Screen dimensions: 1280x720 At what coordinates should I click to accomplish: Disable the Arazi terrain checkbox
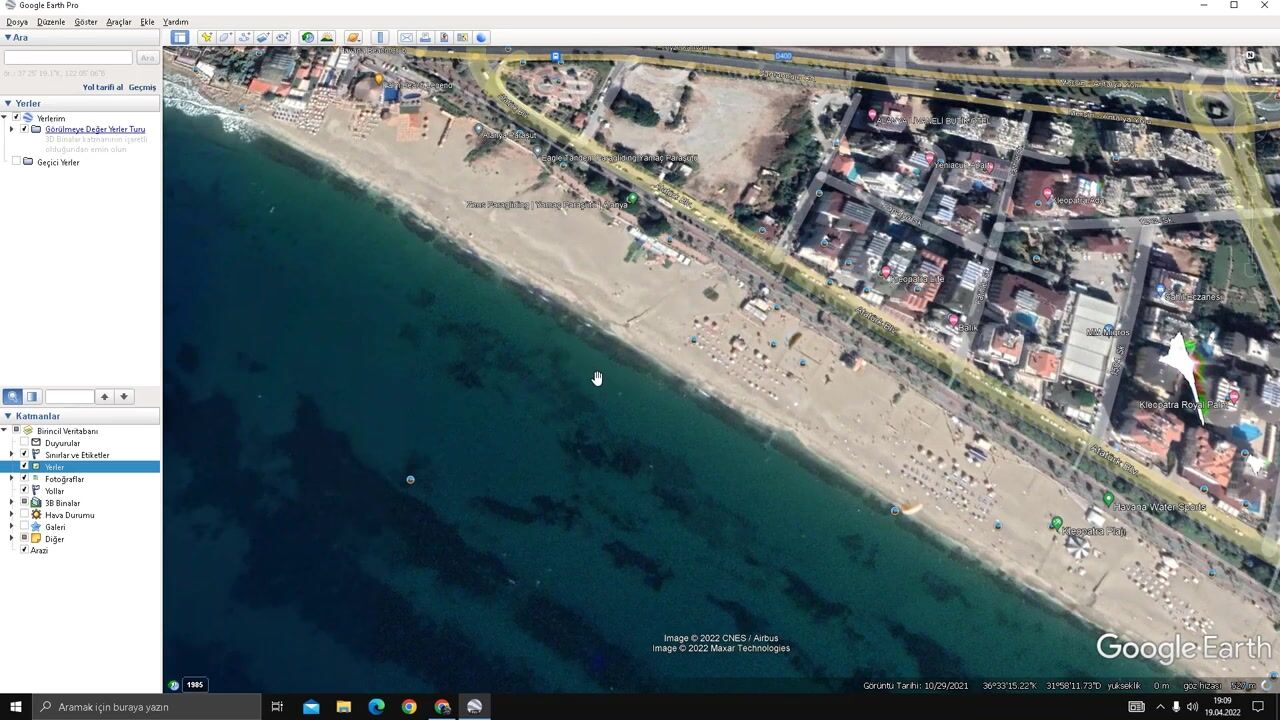click(x=24, y=550)
